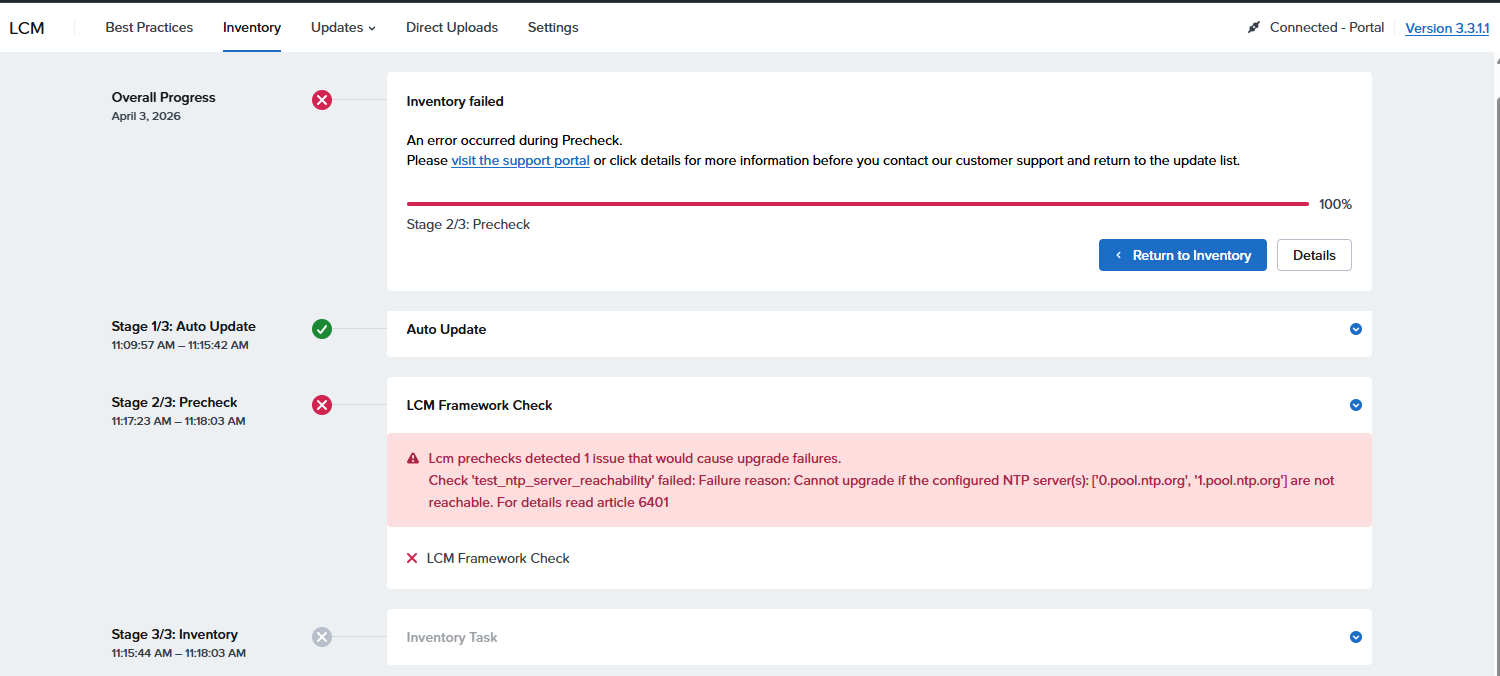
Task: Click the warning triangle icon in error banner
Action: (413, 459)
